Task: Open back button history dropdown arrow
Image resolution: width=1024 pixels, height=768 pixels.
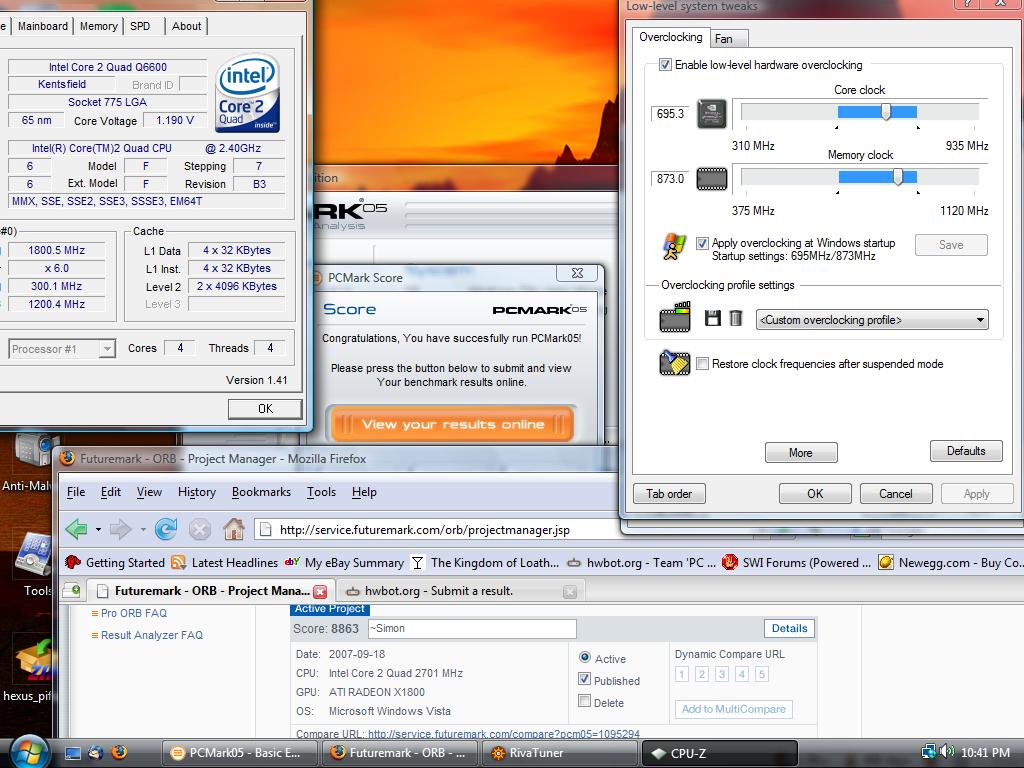Action: (98, 529)
